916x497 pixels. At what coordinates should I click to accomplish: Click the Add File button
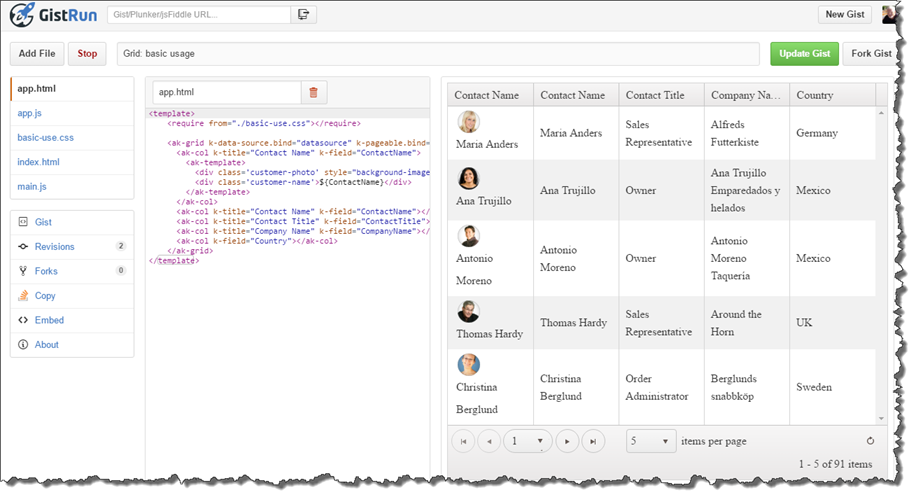[37, 54]
